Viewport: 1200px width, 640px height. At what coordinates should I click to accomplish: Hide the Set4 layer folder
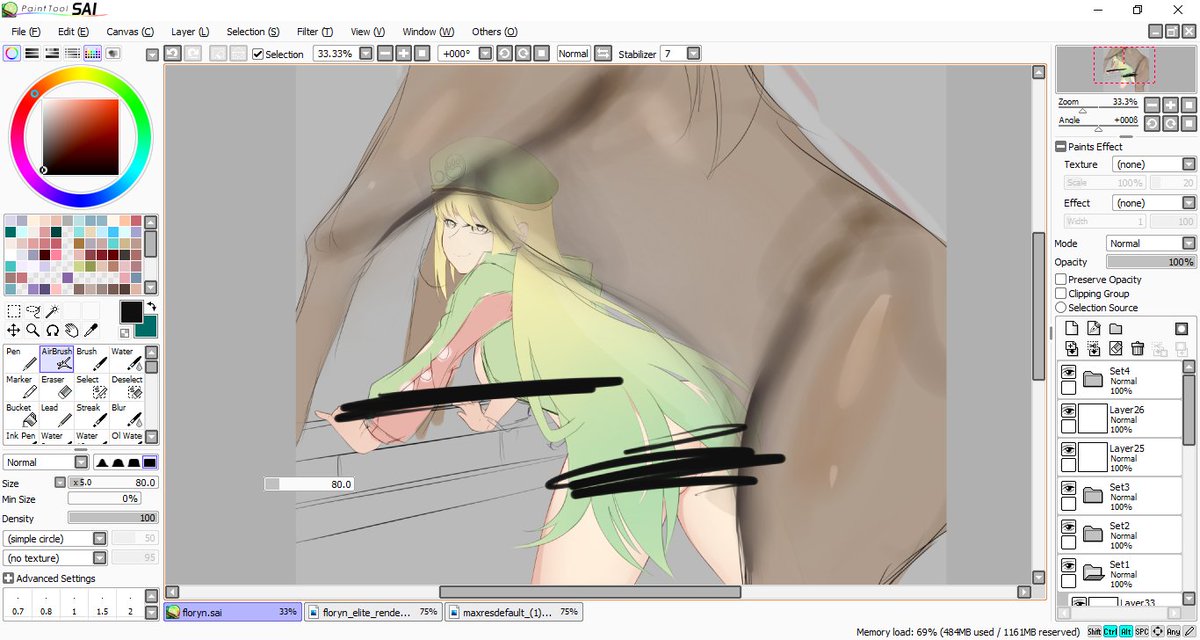pyautogui.click(x=1068, y=372)
